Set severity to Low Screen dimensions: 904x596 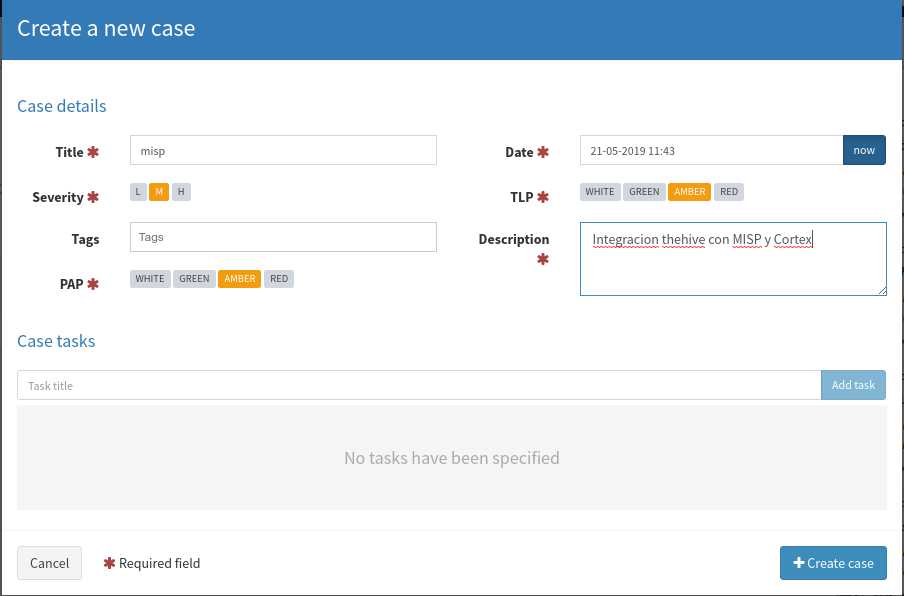point(137,191)
